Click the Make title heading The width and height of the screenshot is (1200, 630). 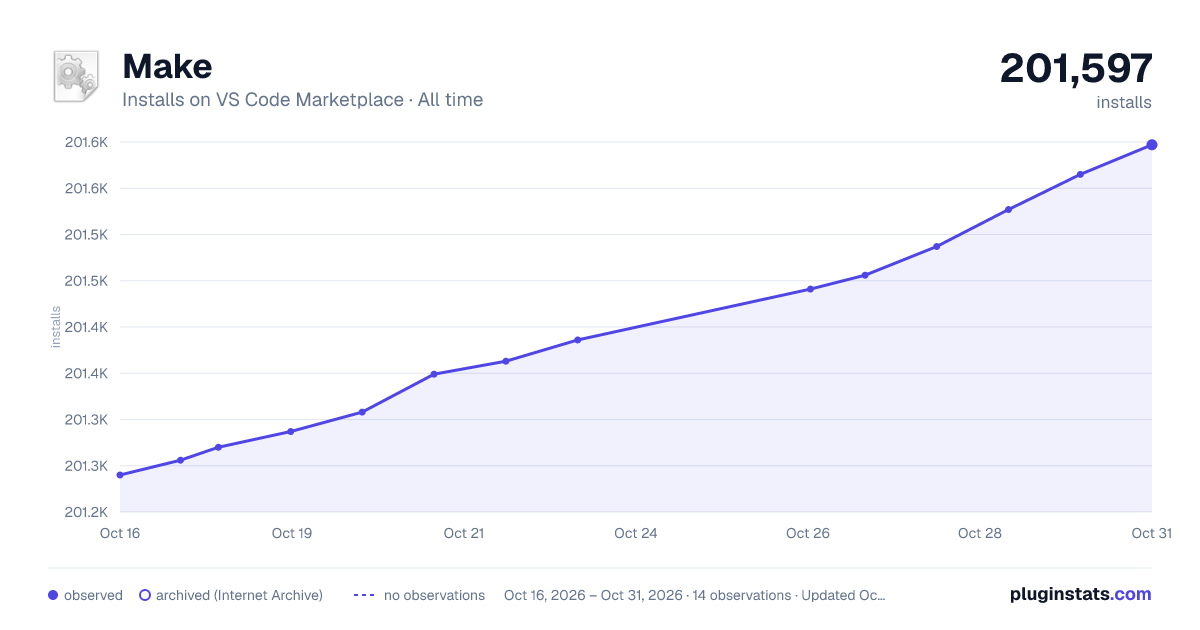point(167,66)
